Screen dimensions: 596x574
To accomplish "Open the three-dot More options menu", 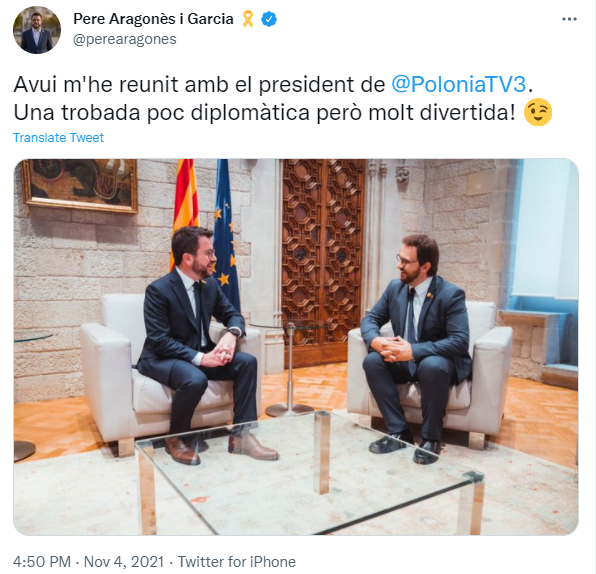I will click(569, 19).
